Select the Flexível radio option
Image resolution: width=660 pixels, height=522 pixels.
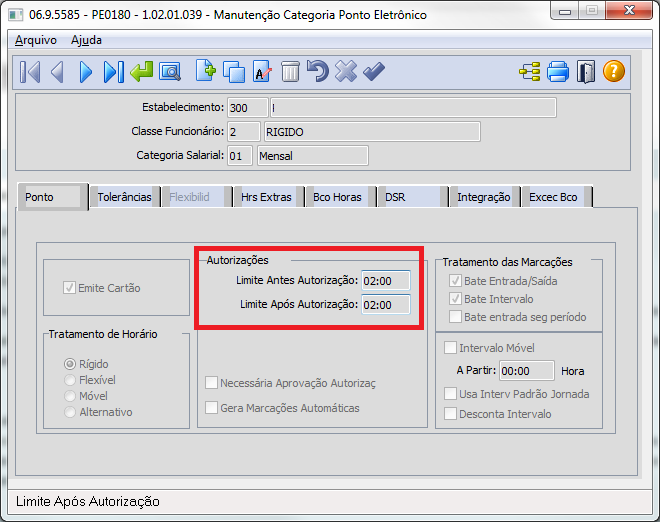(70, 380)
